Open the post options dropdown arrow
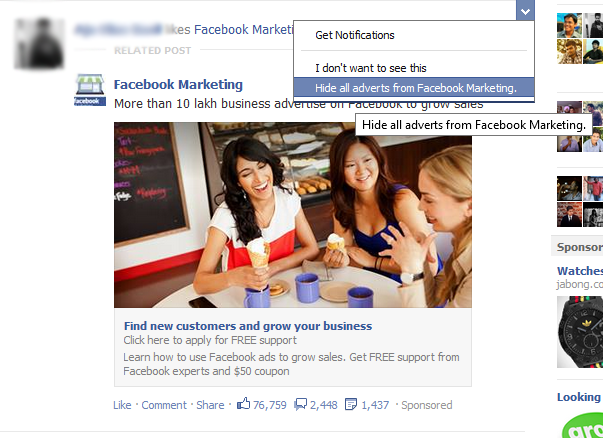The image size is (603, 438). pyautogui.click(x=525, y=10)
